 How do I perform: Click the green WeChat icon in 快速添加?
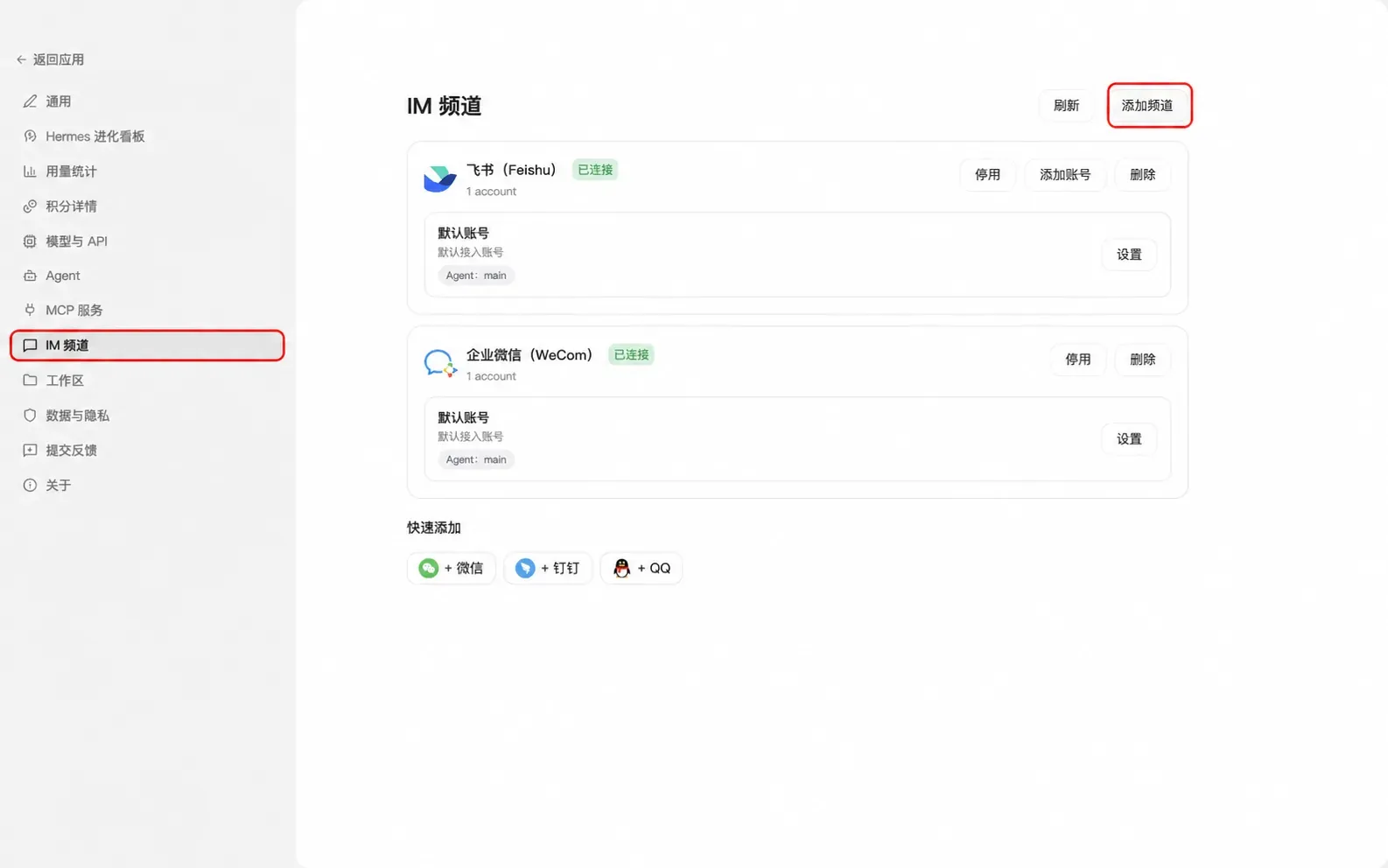tap(429, 569)
